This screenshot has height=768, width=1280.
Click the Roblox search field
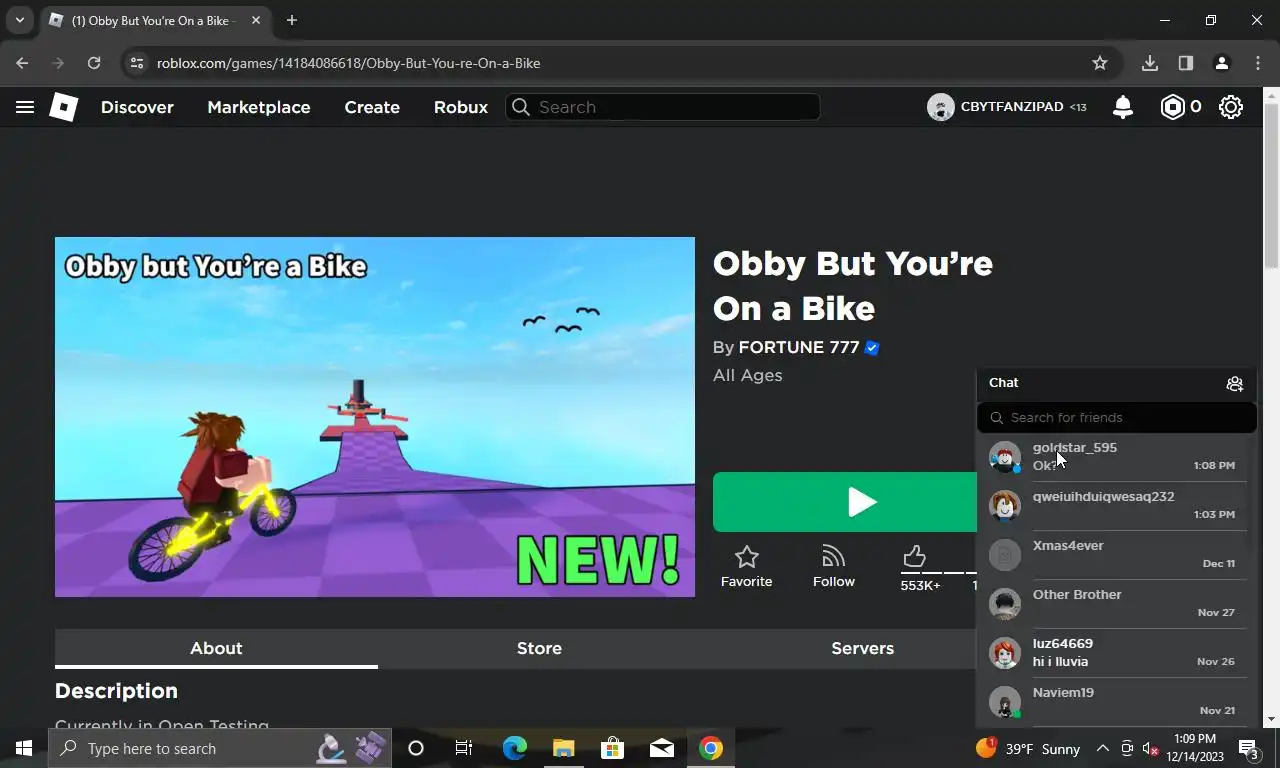[x=663, y=107]
